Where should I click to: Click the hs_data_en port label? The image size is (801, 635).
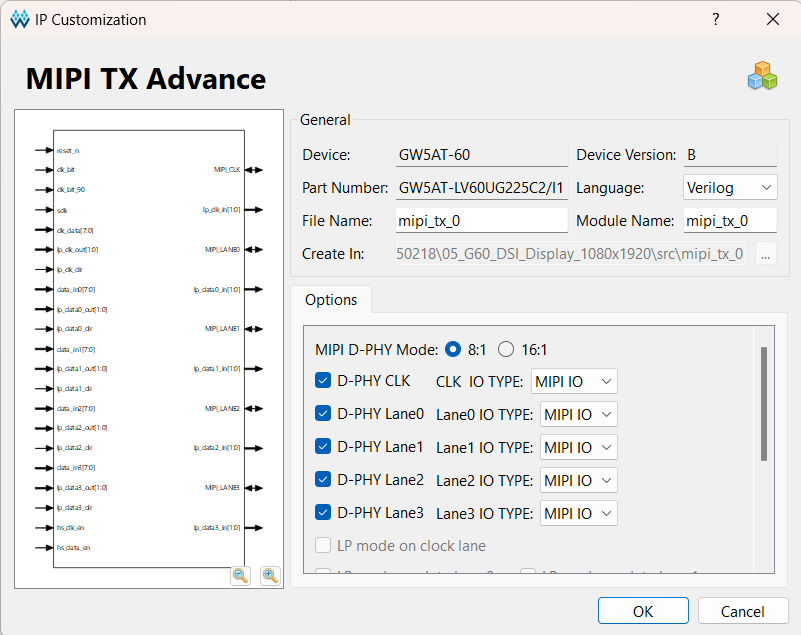(x=74, y=548)
